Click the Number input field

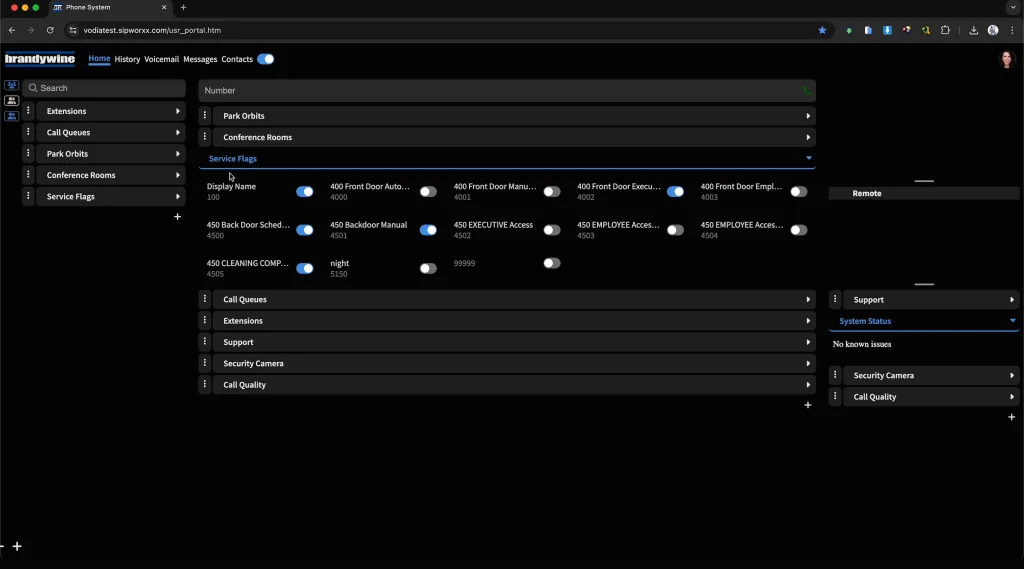[x=498, y=91]
